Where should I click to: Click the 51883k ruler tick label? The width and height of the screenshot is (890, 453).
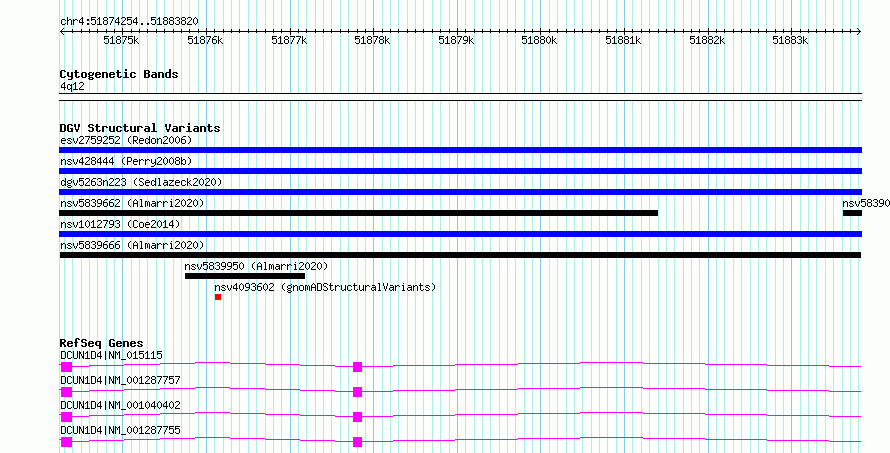pos(790,40)
